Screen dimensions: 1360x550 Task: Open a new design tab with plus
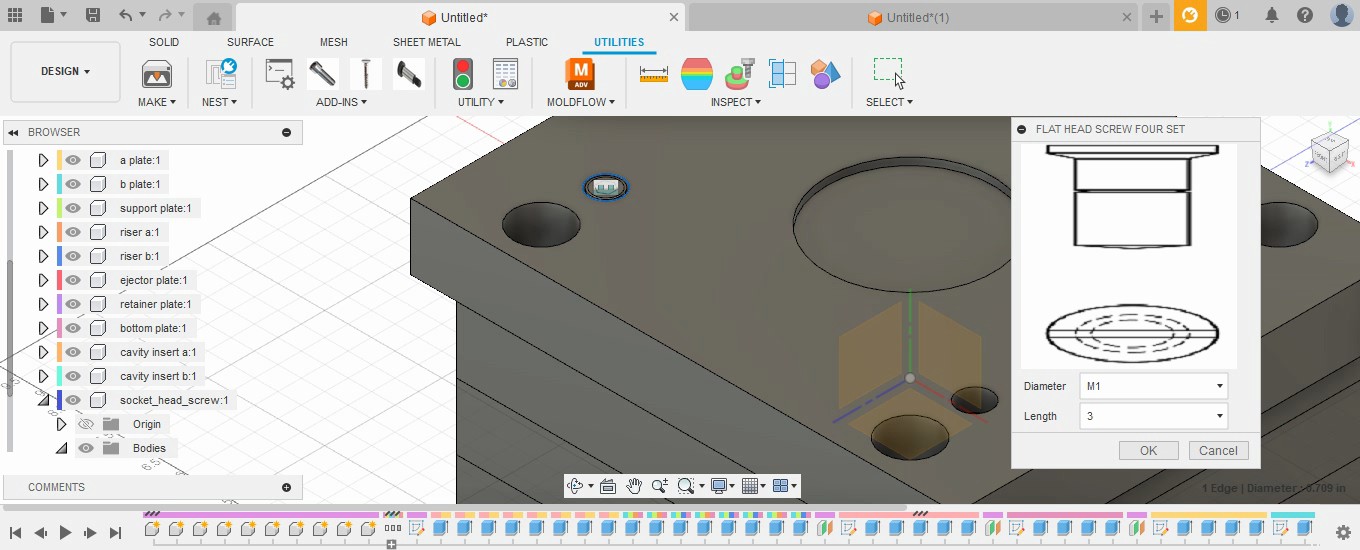click(x=1156, y=16)
